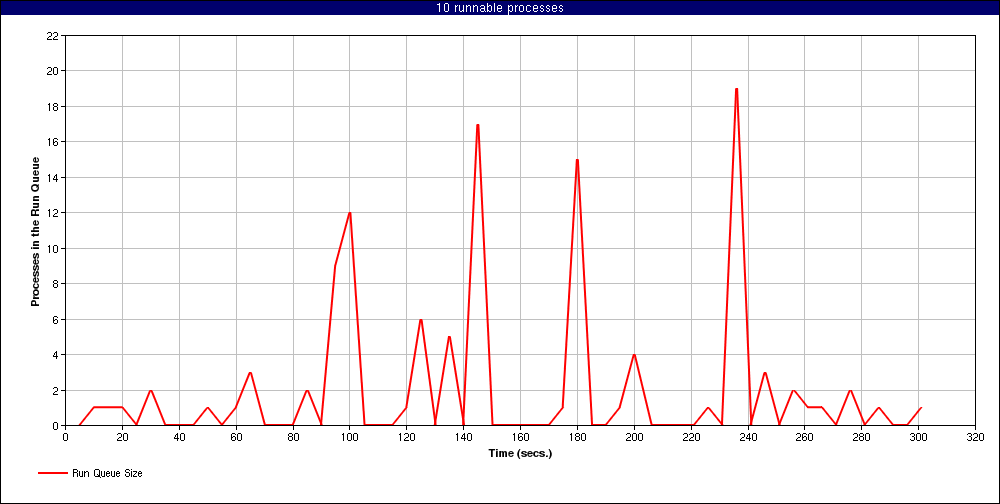Viewport: 1000px width, 504px height.
Task: Select the peak at 4 at 200 seconds
Action: pos(634,355)
